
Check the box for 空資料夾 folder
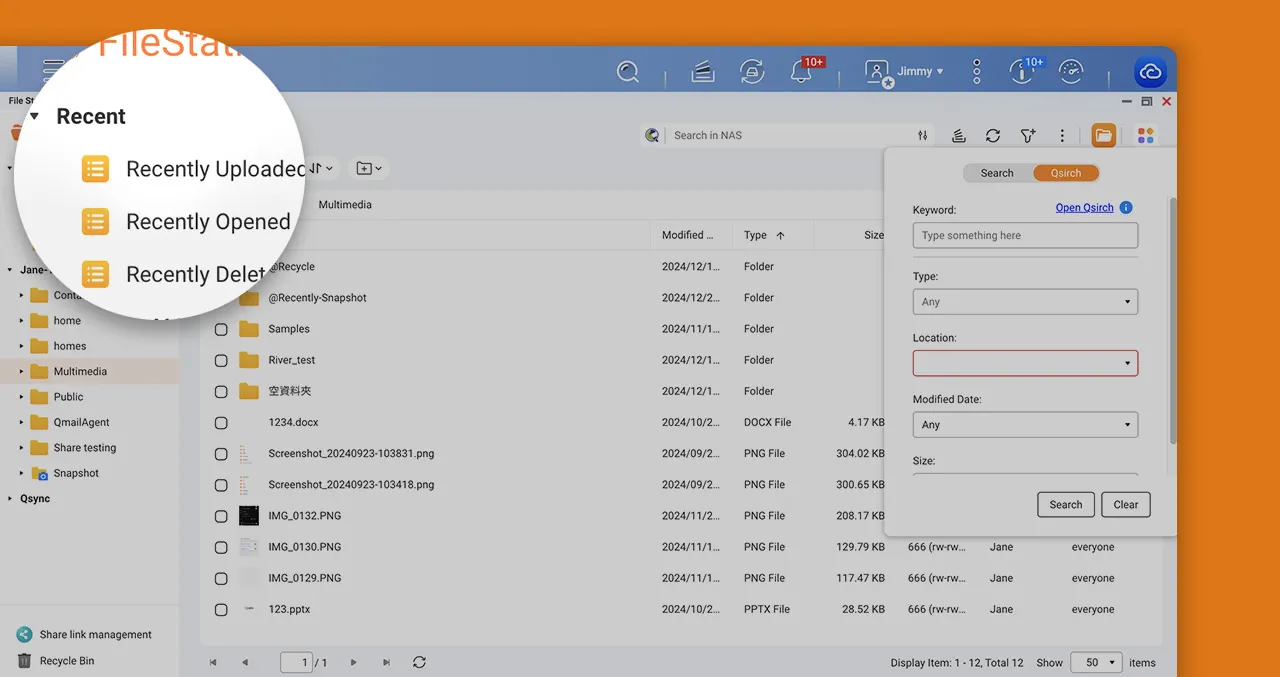coord(221,391)
